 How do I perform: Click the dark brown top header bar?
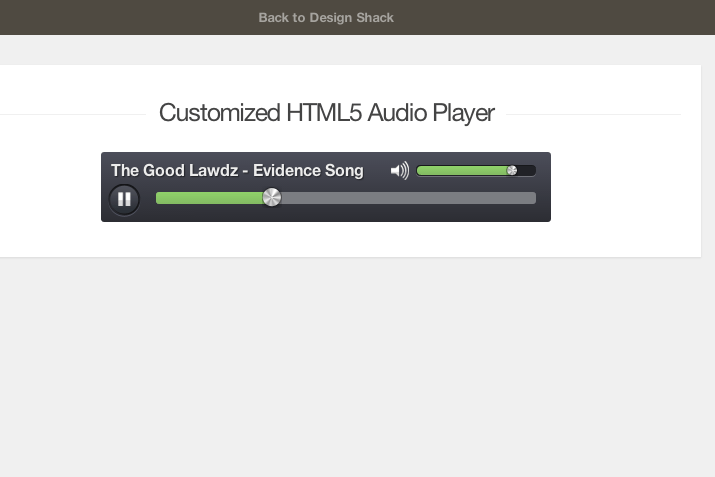(358, 17)
